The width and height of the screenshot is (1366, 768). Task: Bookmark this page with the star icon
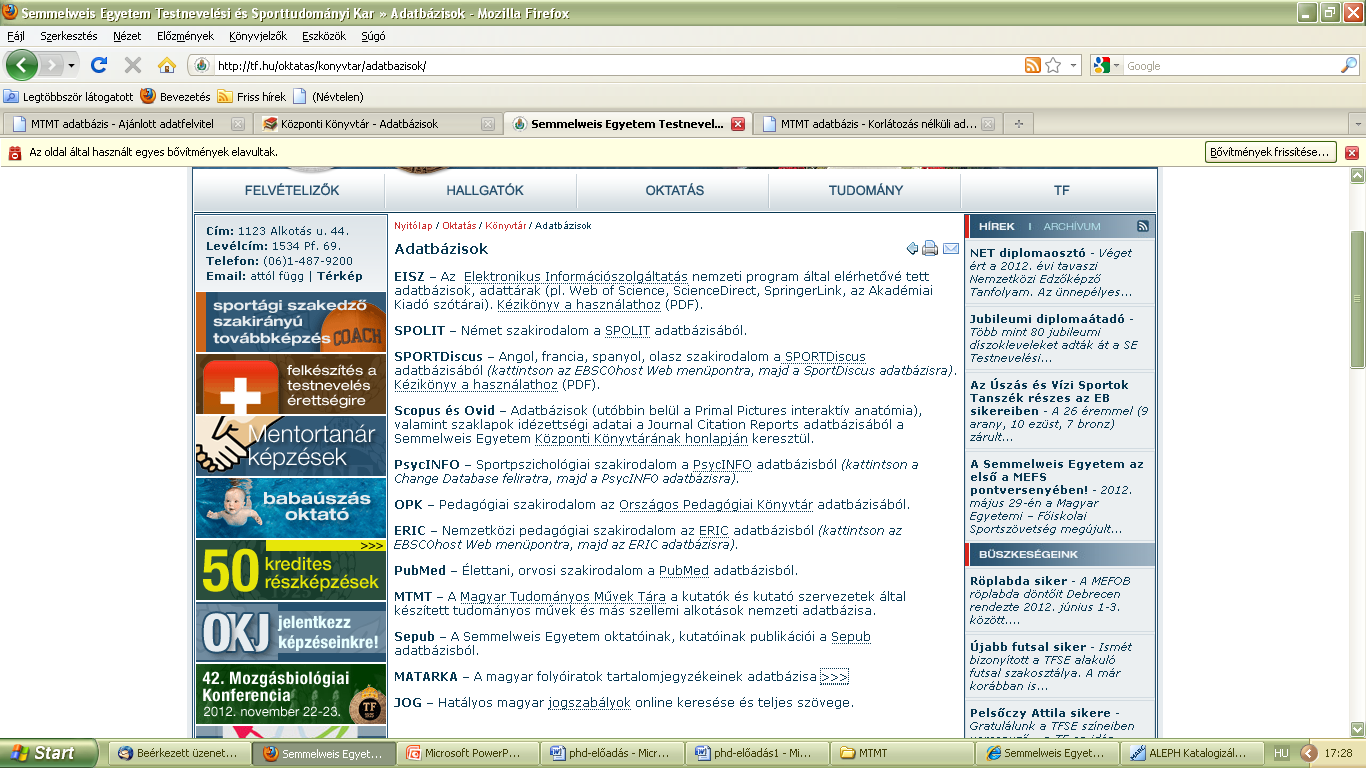point(1053,65)
